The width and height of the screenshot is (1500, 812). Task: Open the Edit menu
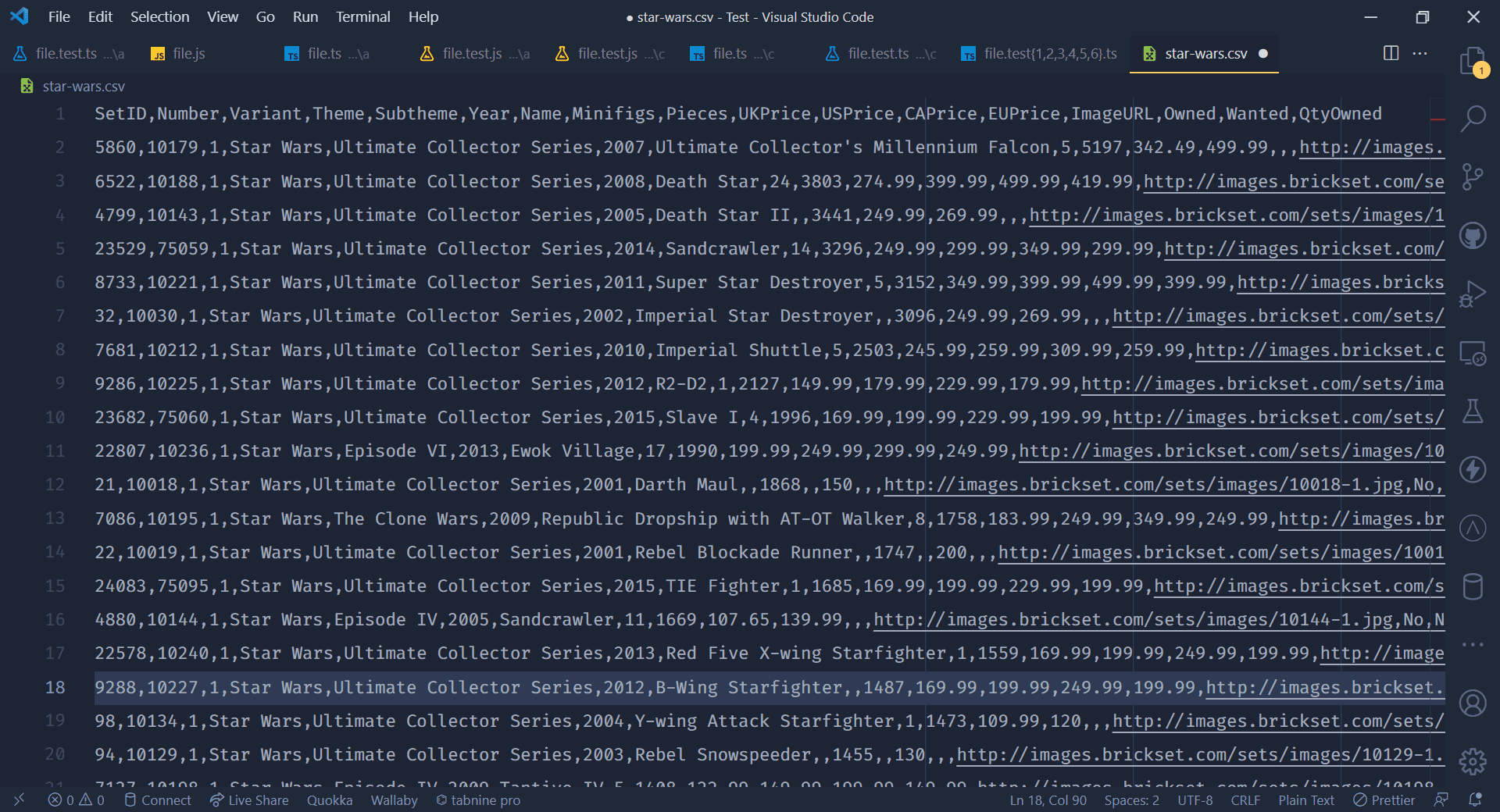point(100,16)
